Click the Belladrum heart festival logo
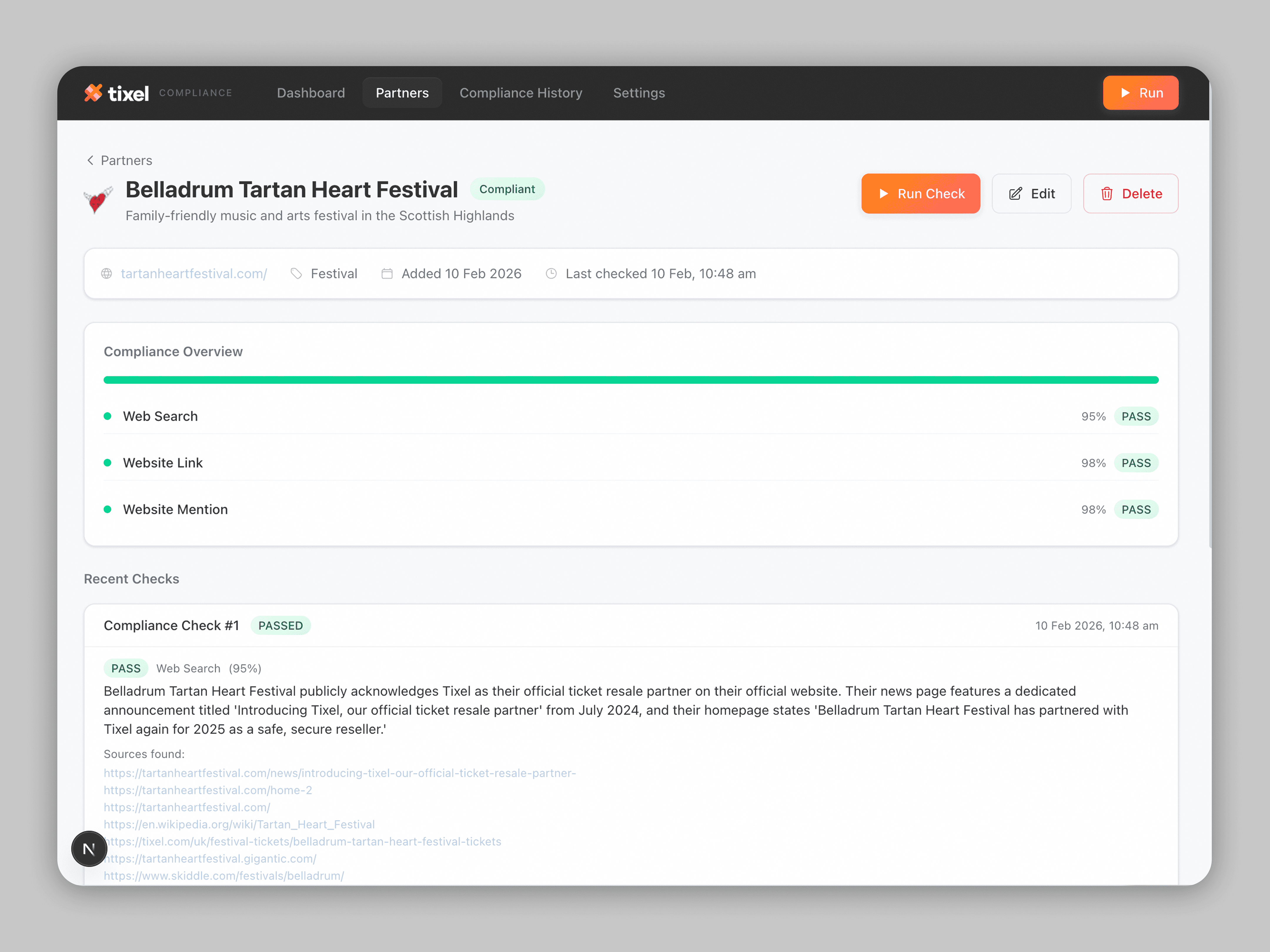The height and width of the screenshot is (952, 1270). point(98,200)
